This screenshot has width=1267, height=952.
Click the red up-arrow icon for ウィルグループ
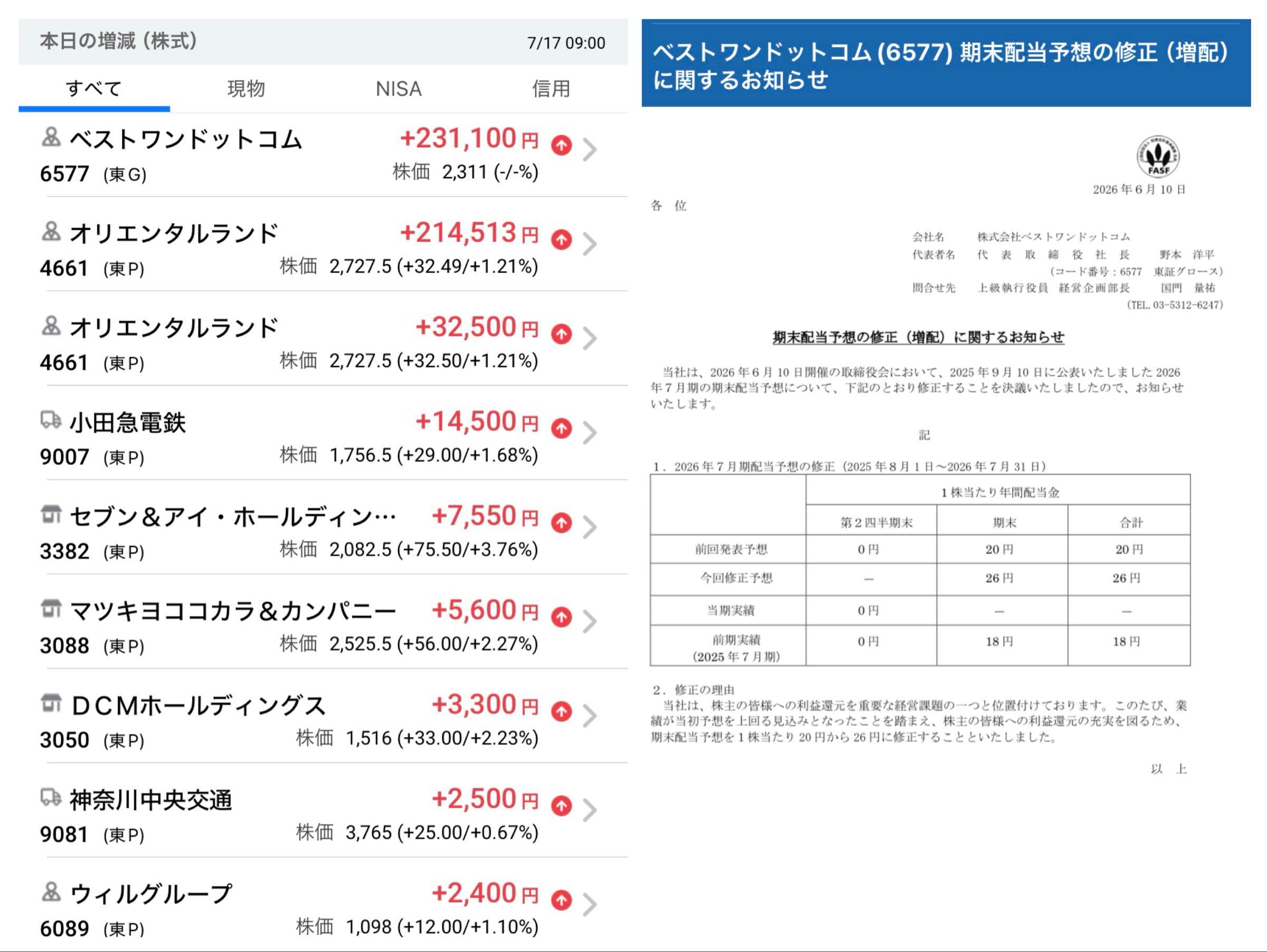[561, 900]
